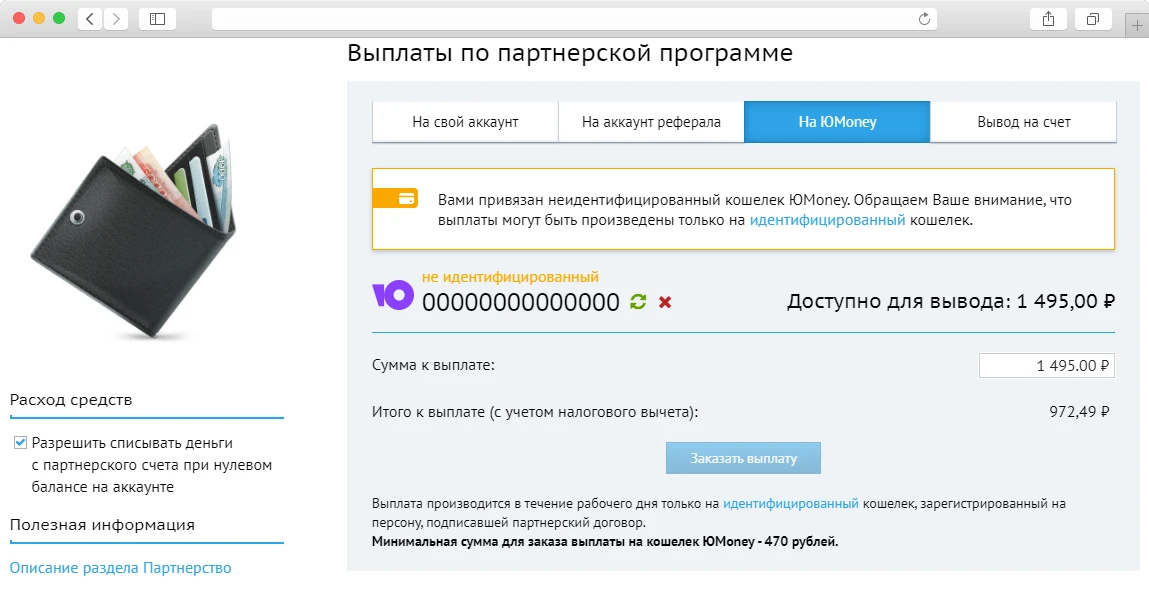Viewport: 1149px width, 592px height.
Task: Click the back navigation arrow
Action: (88, 18)
